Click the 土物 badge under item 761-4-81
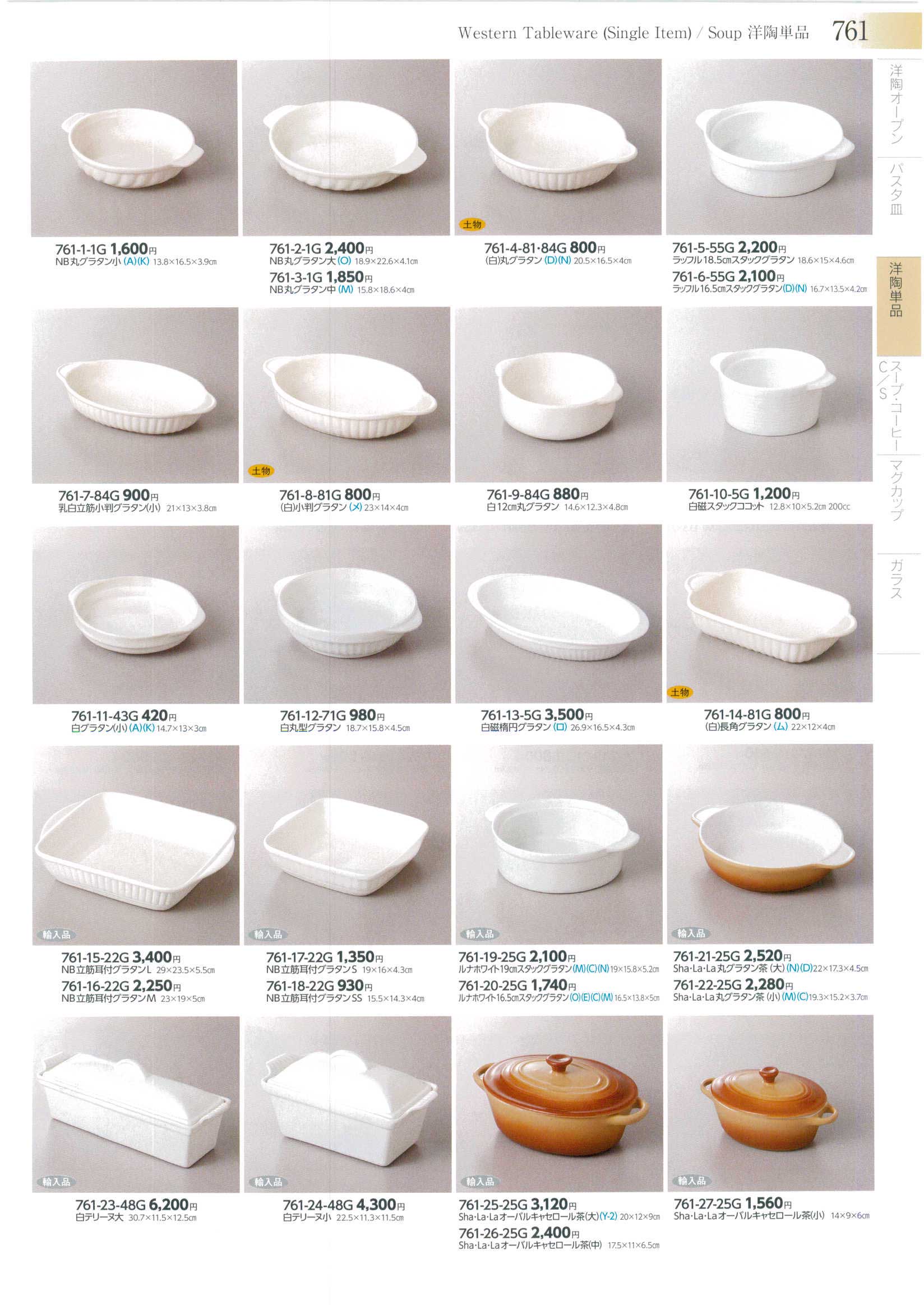The width and height of the screenshot is (924, 1305). [x=472, y=224]
